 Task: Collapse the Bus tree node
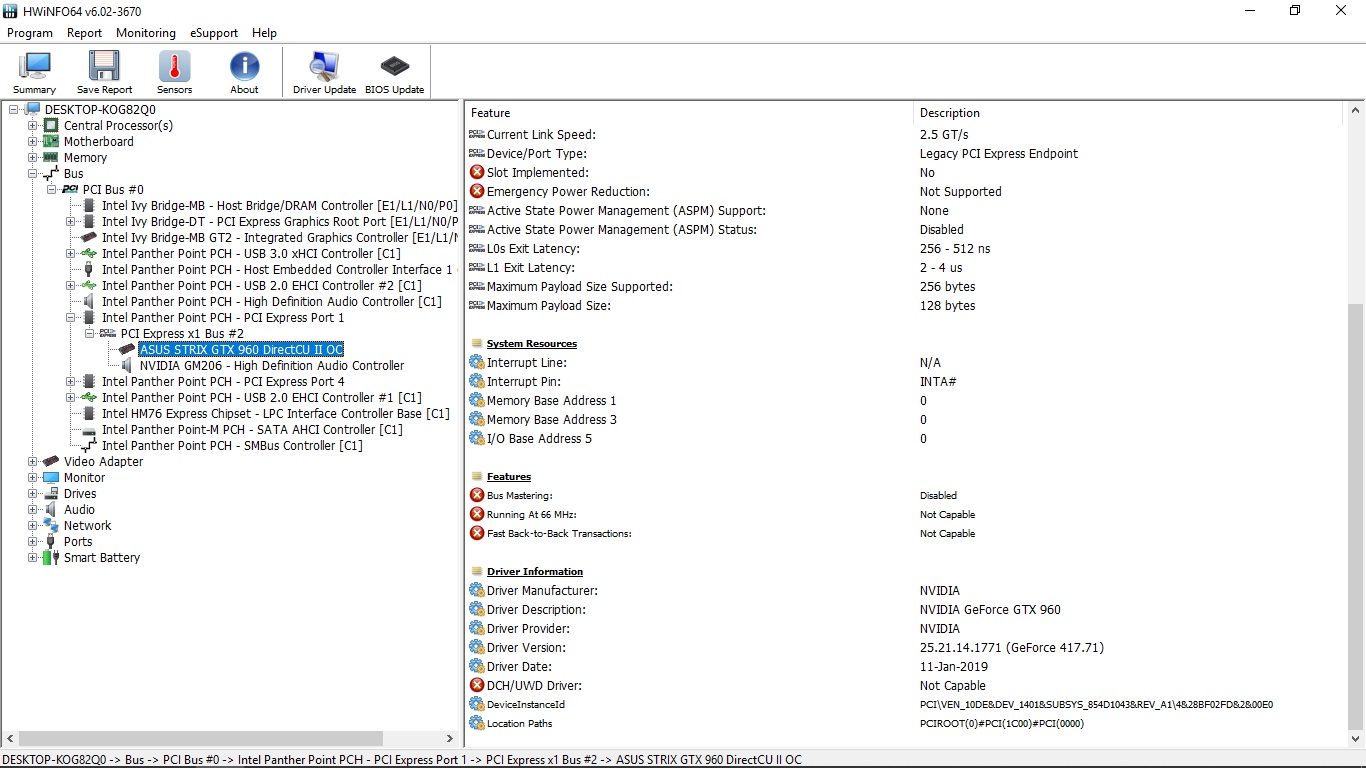pos(33,174)
